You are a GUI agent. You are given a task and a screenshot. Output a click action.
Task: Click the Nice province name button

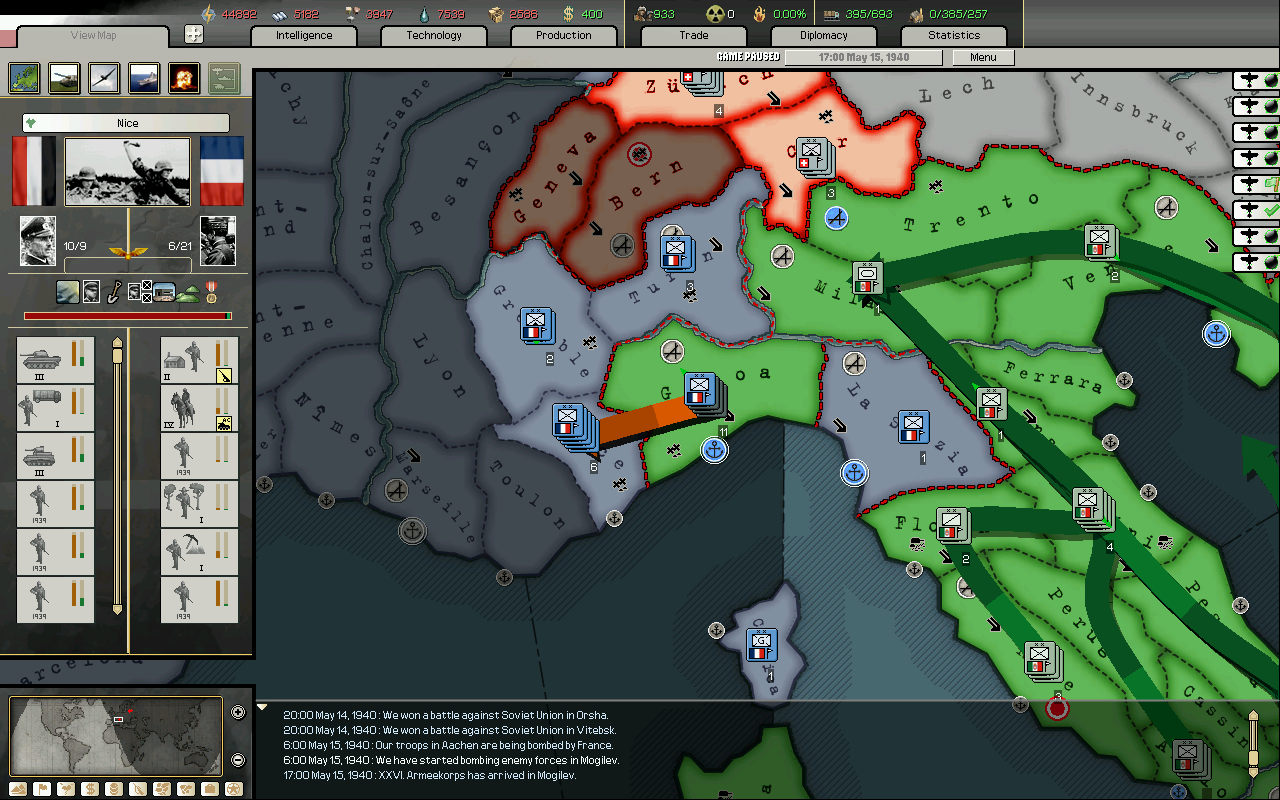126,123
